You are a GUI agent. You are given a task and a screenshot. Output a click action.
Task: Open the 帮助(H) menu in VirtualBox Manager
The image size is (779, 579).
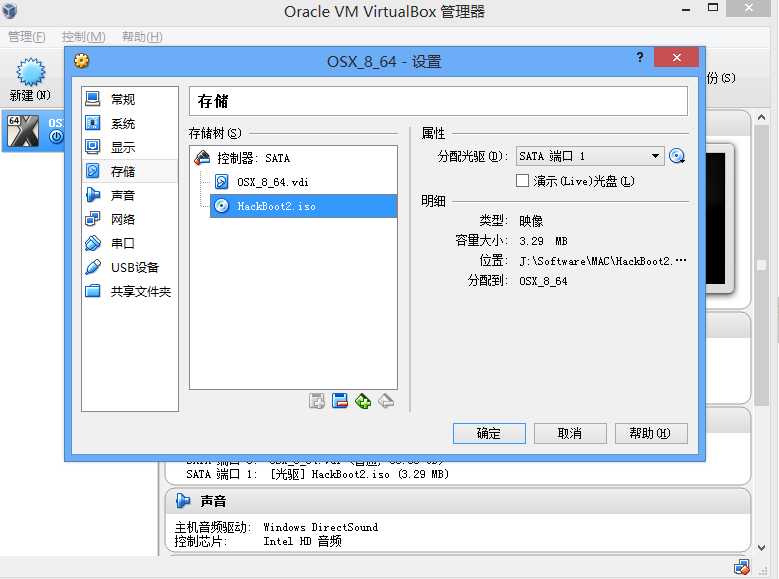142,37
